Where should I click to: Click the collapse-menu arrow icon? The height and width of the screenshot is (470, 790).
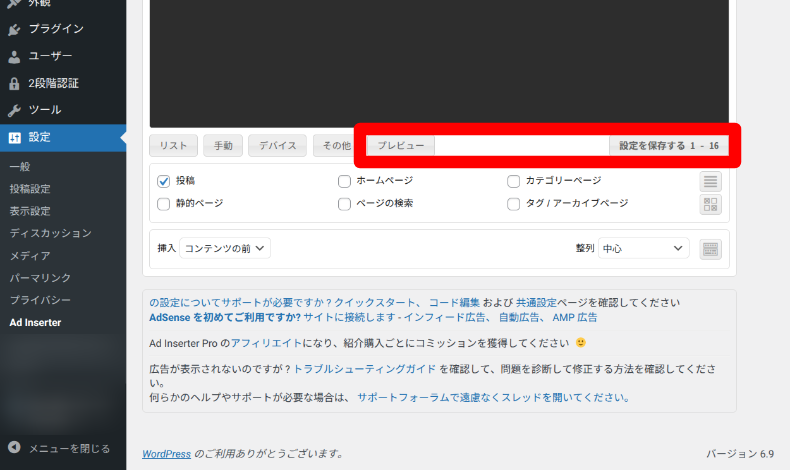[14, 447]
